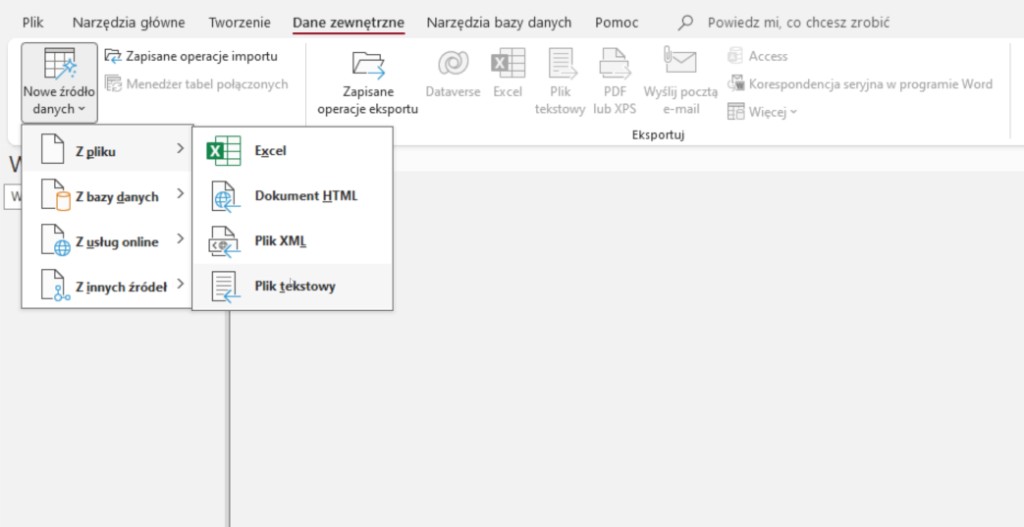Click the Powiedz mi search field
1024x527 pixels.
tap(798, 22)
